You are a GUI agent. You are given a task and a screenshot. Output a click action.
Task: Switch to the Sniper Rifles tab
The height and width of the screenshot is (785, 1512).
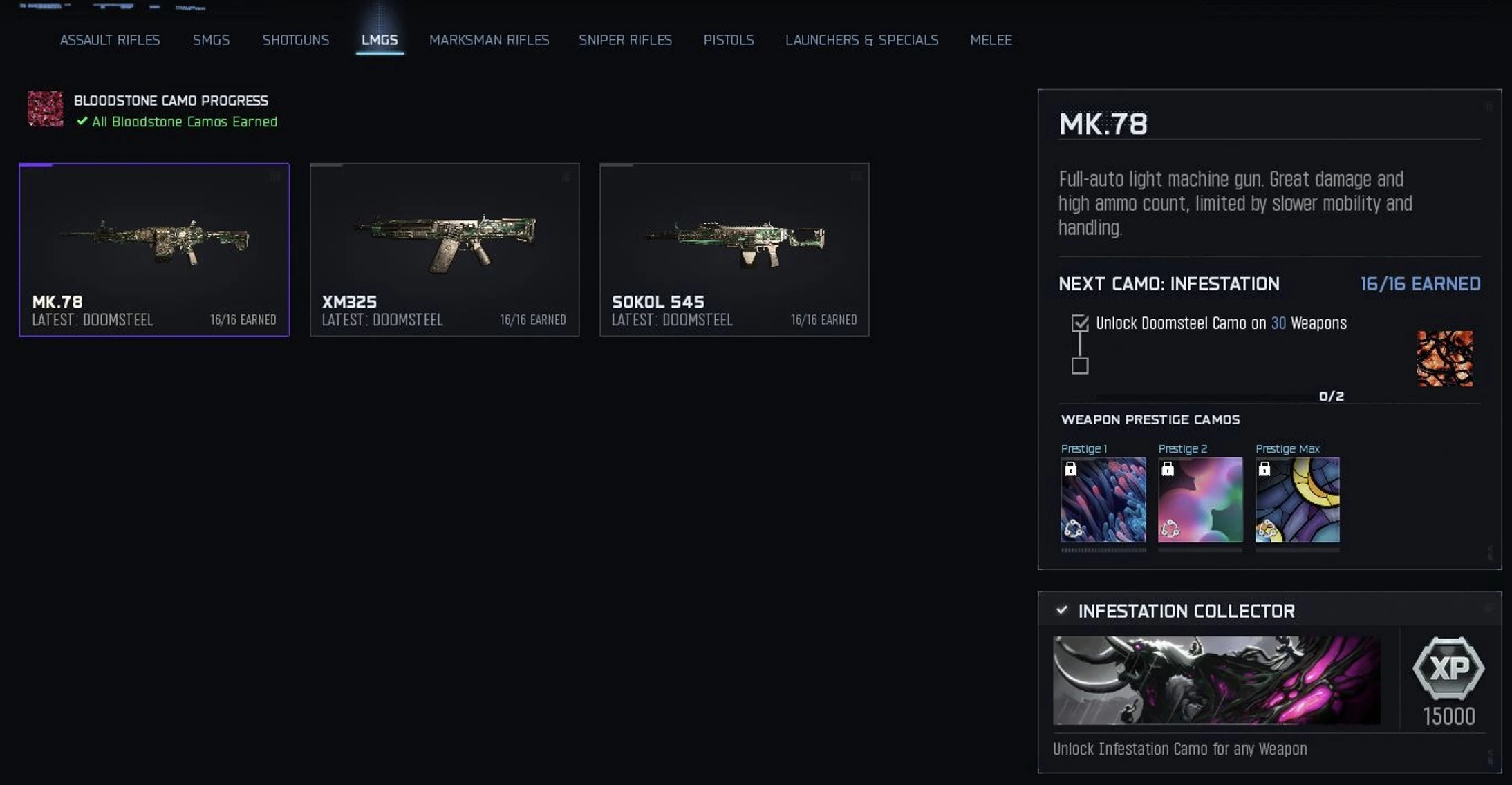625,40
